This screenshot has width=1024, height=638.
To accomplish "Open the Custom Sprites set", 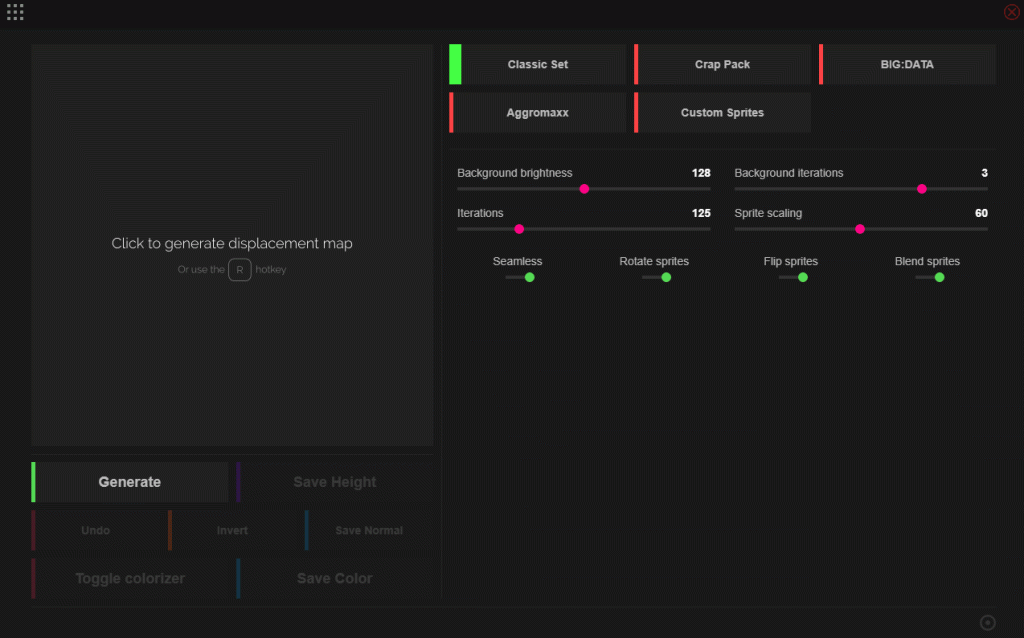I will (722, 113).
